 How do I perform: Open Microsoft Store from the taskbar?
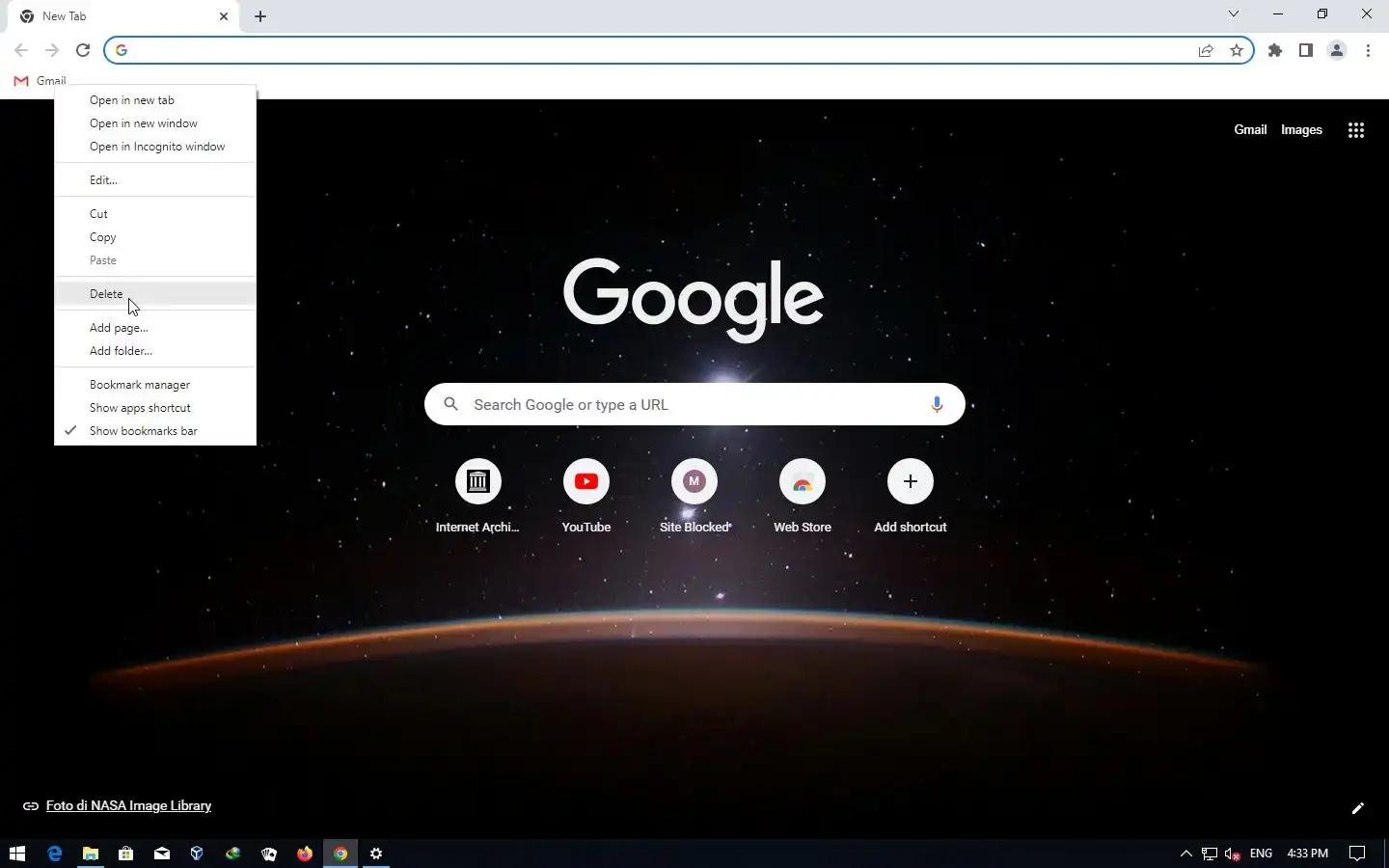pyautogui.click(x=125, y=854)
